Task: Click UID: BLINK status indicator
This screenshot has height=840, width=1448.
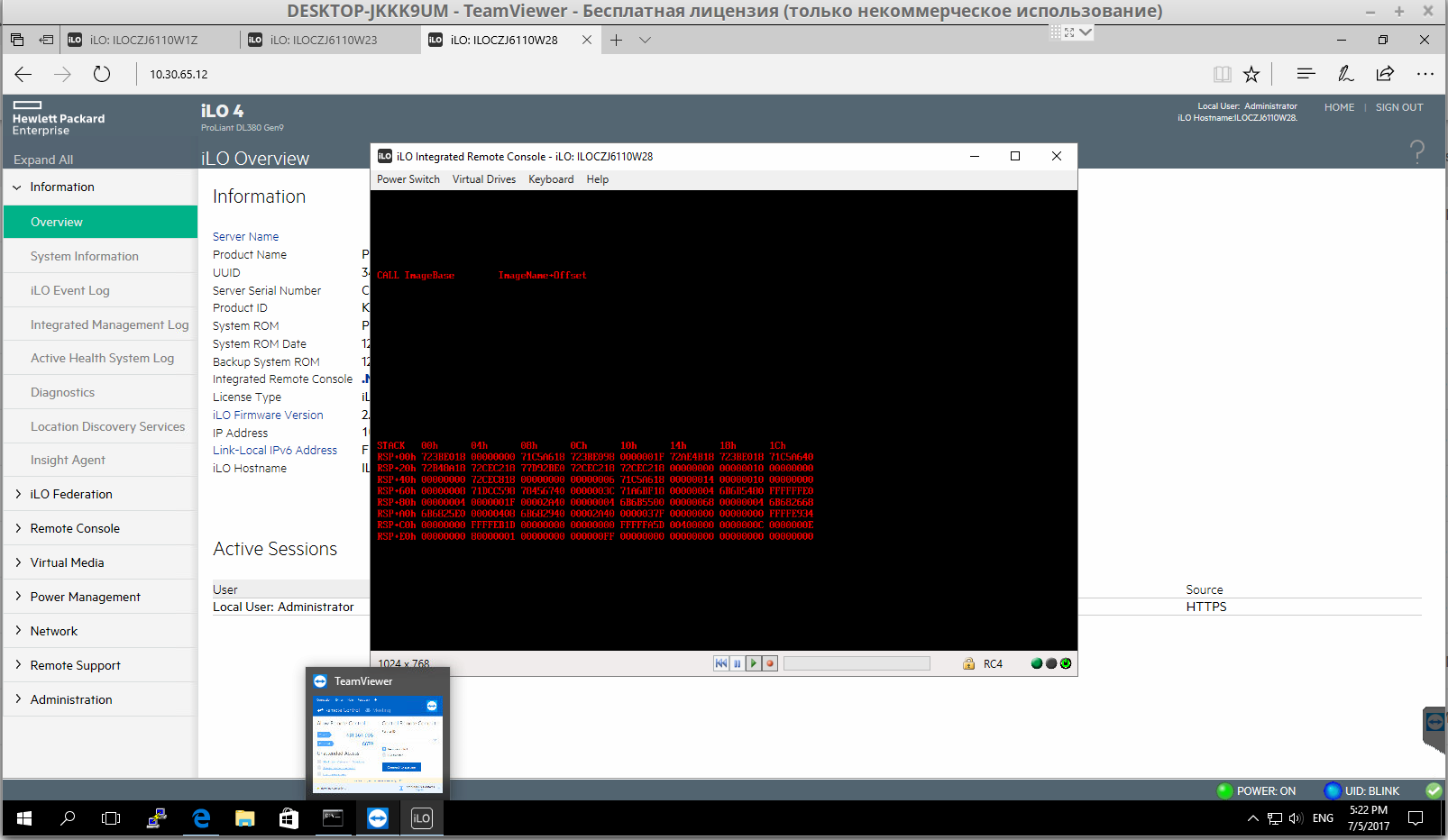Action: [1361, 790]
